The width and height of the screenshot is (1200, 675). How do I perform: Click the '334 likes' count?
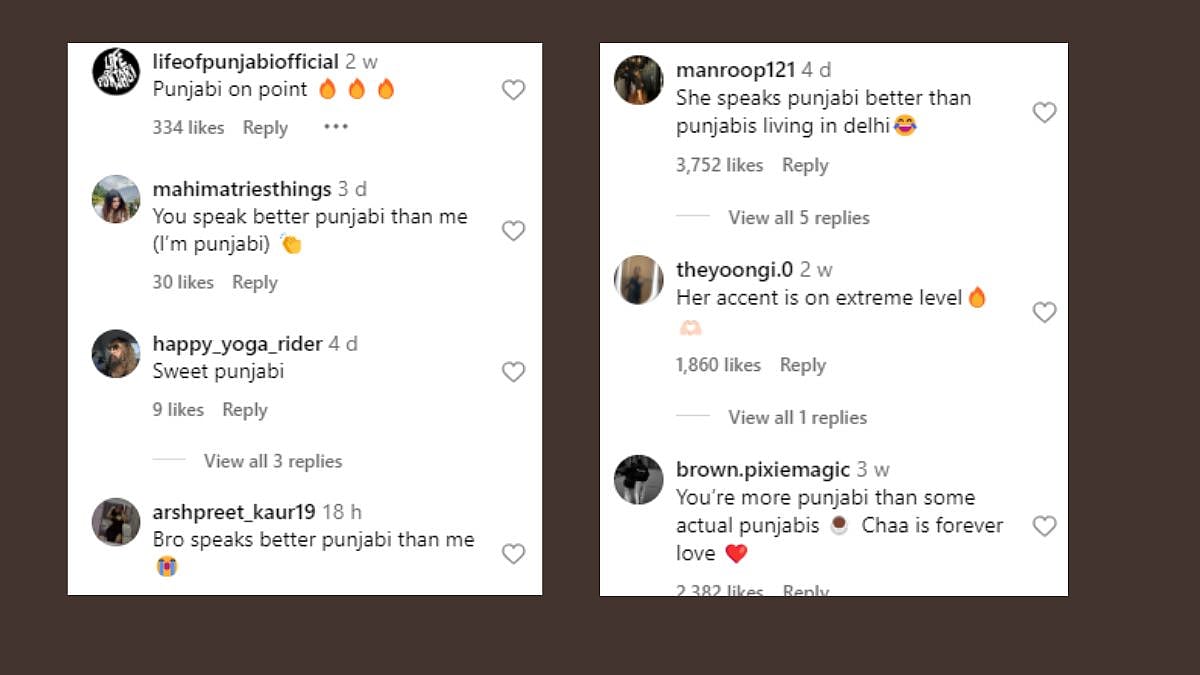188,128
